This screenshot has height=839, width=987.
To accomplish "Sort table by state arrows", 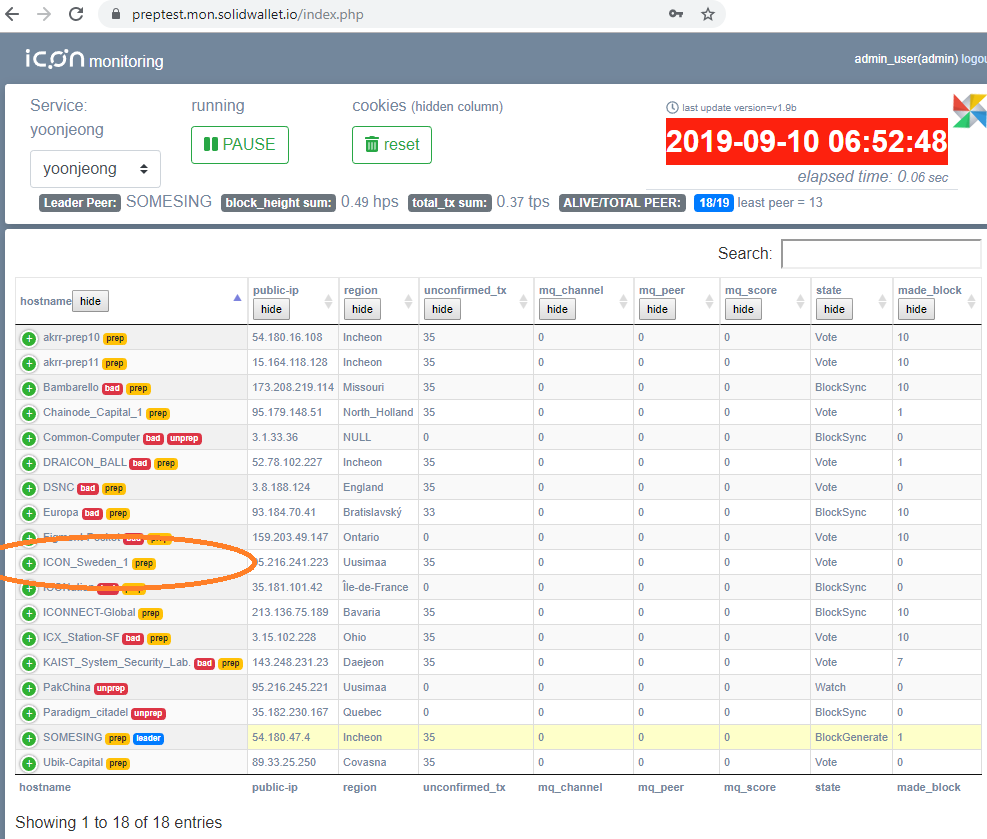I will tap(882, 301).
